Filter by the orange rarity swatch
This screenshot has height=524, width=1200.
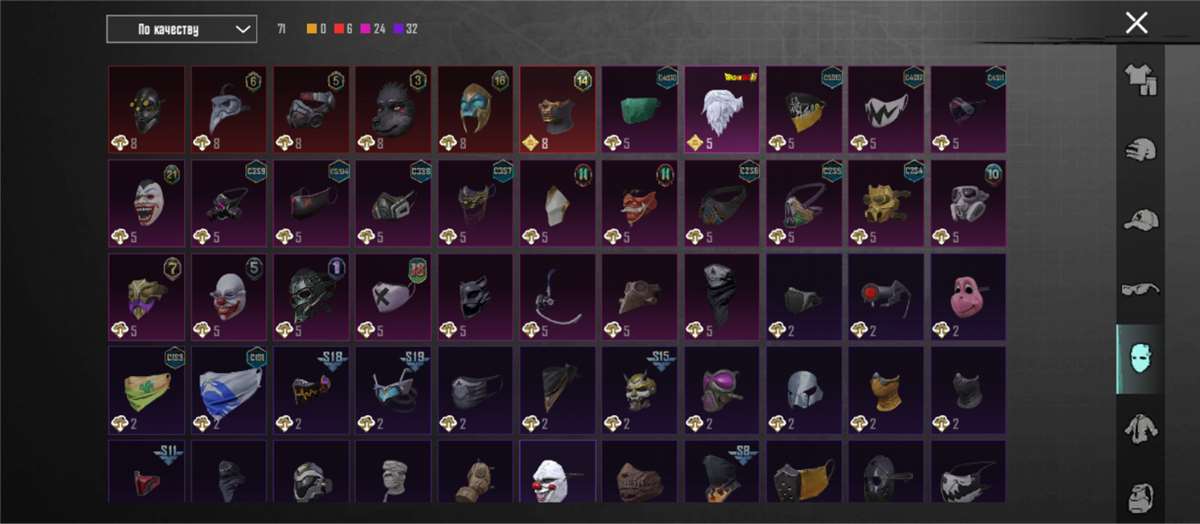pyautogui.click(x=311, y=29)
